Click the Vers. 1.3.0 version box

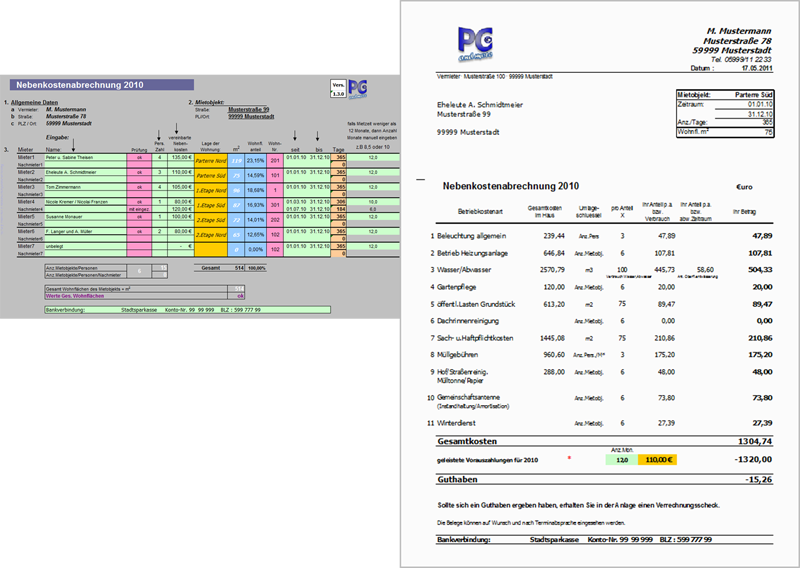338,89
